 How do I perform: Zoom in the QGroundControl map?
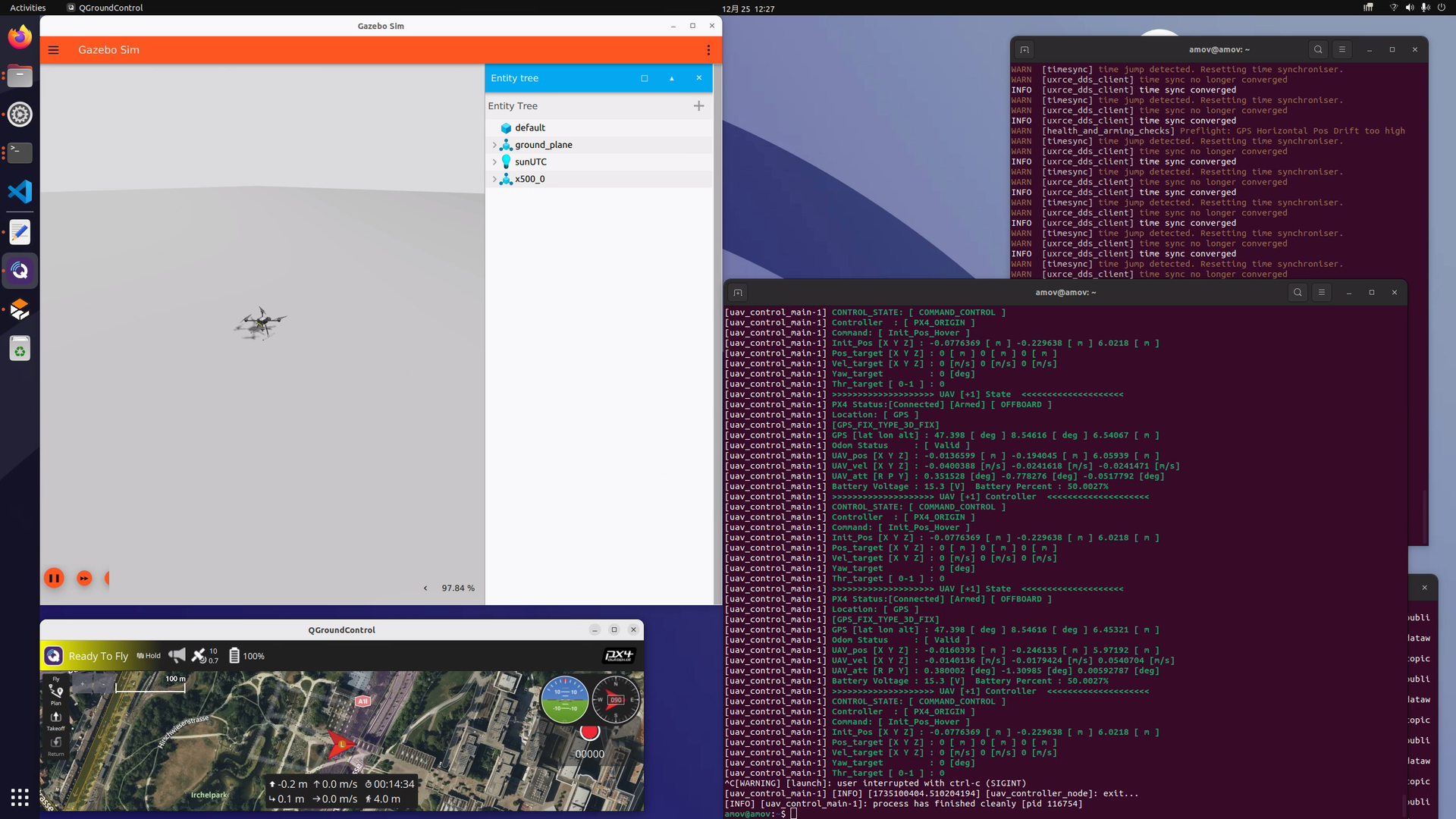pyautogui.click(x=82, y=685)
